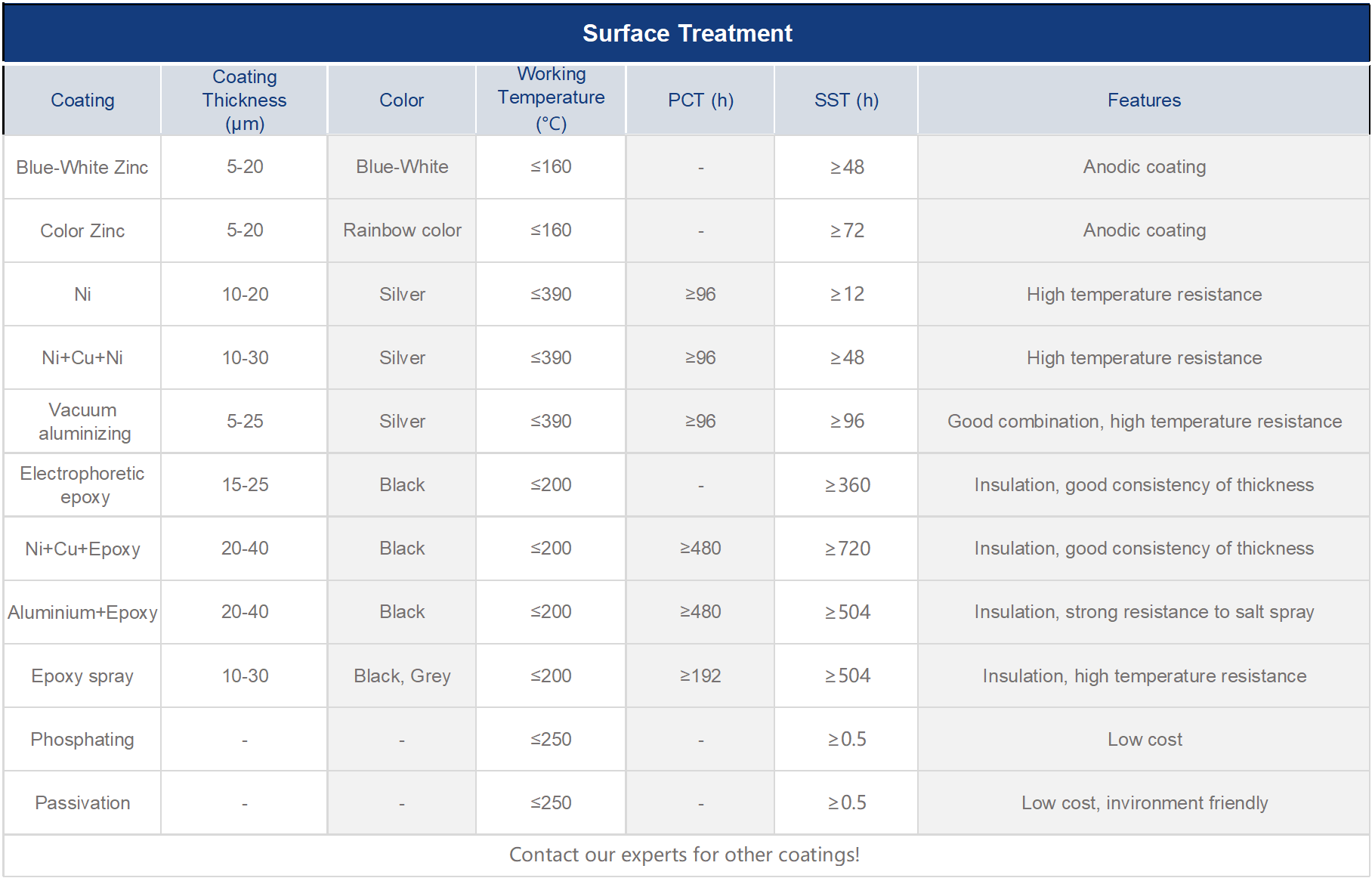This screenshot has height=878, width=1372.
Task: Click High temperature resistance in Ni row
Action: click(1144, 294)
